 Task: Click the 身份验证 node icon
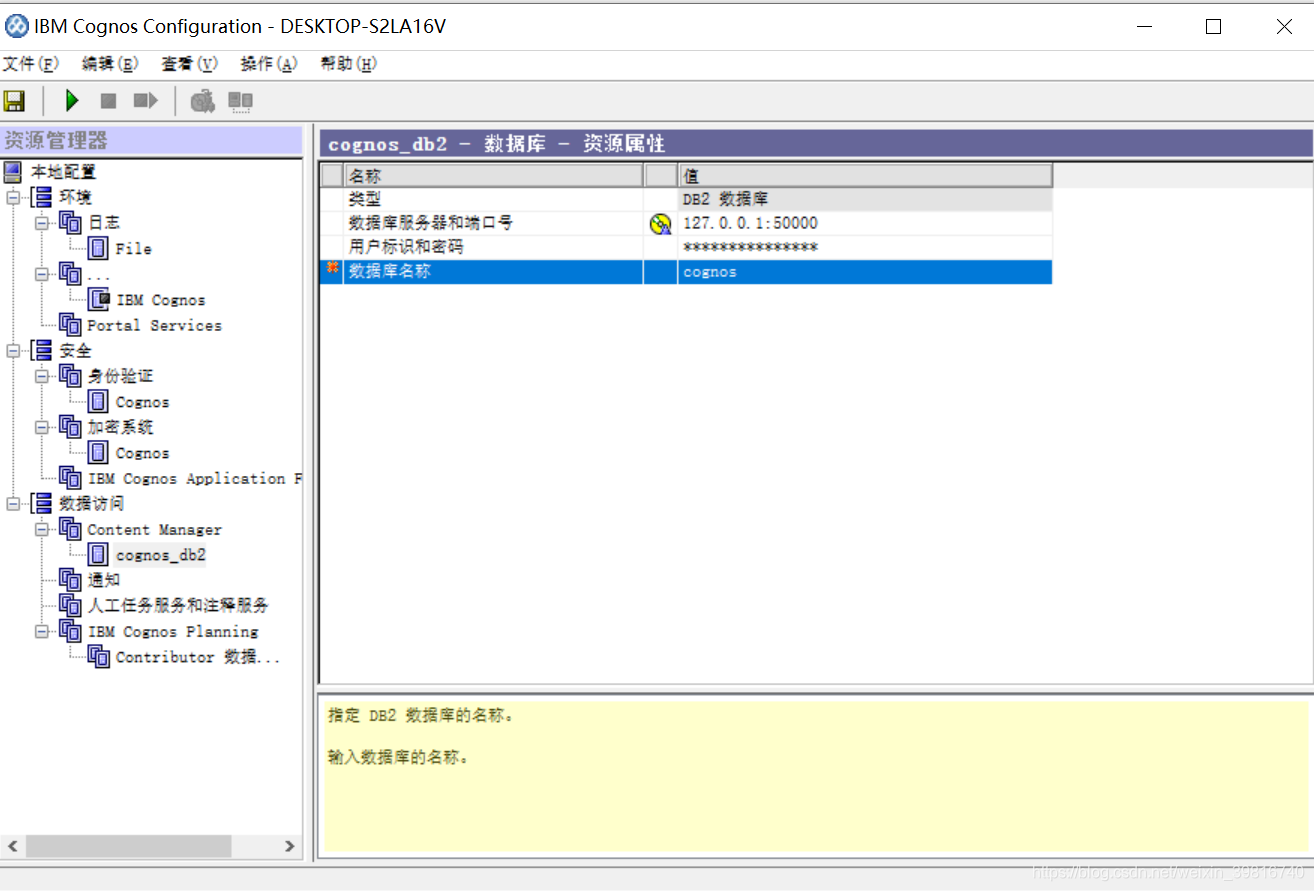pyautogui.click(x=70, y=376)
